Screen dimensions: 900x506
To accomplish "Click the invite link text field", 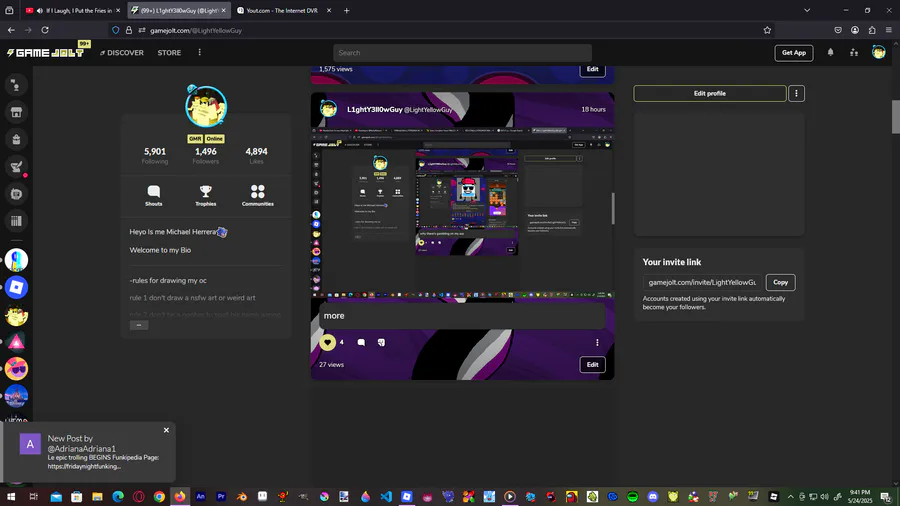I will pyautogui.click(x=703, y=282).
